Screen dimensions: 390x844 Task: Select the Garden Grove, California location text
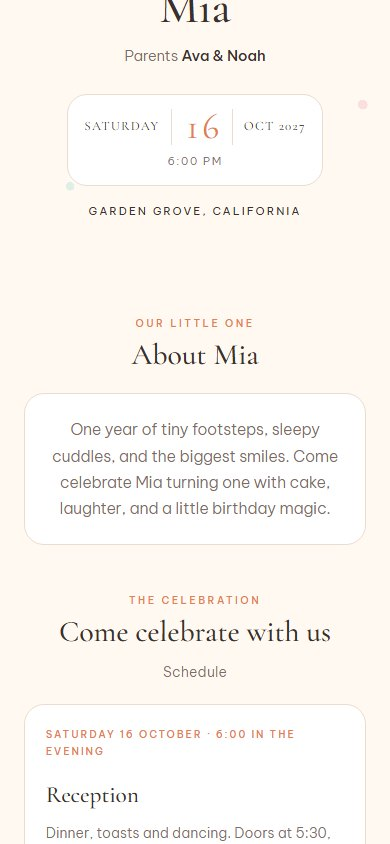pos(195,211)
